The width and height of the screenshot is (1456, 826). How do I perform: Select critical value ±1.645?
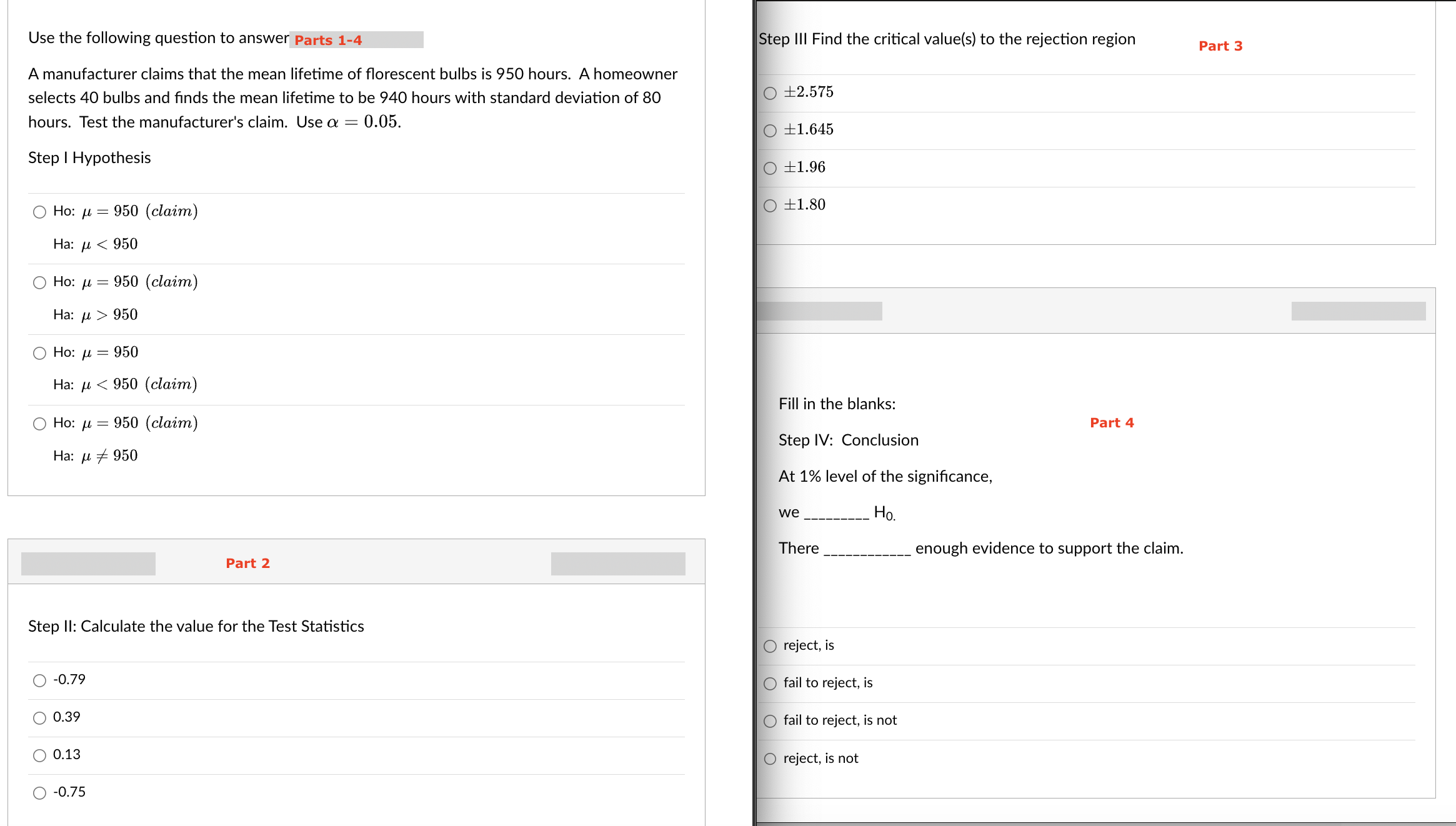pos(770,131)
